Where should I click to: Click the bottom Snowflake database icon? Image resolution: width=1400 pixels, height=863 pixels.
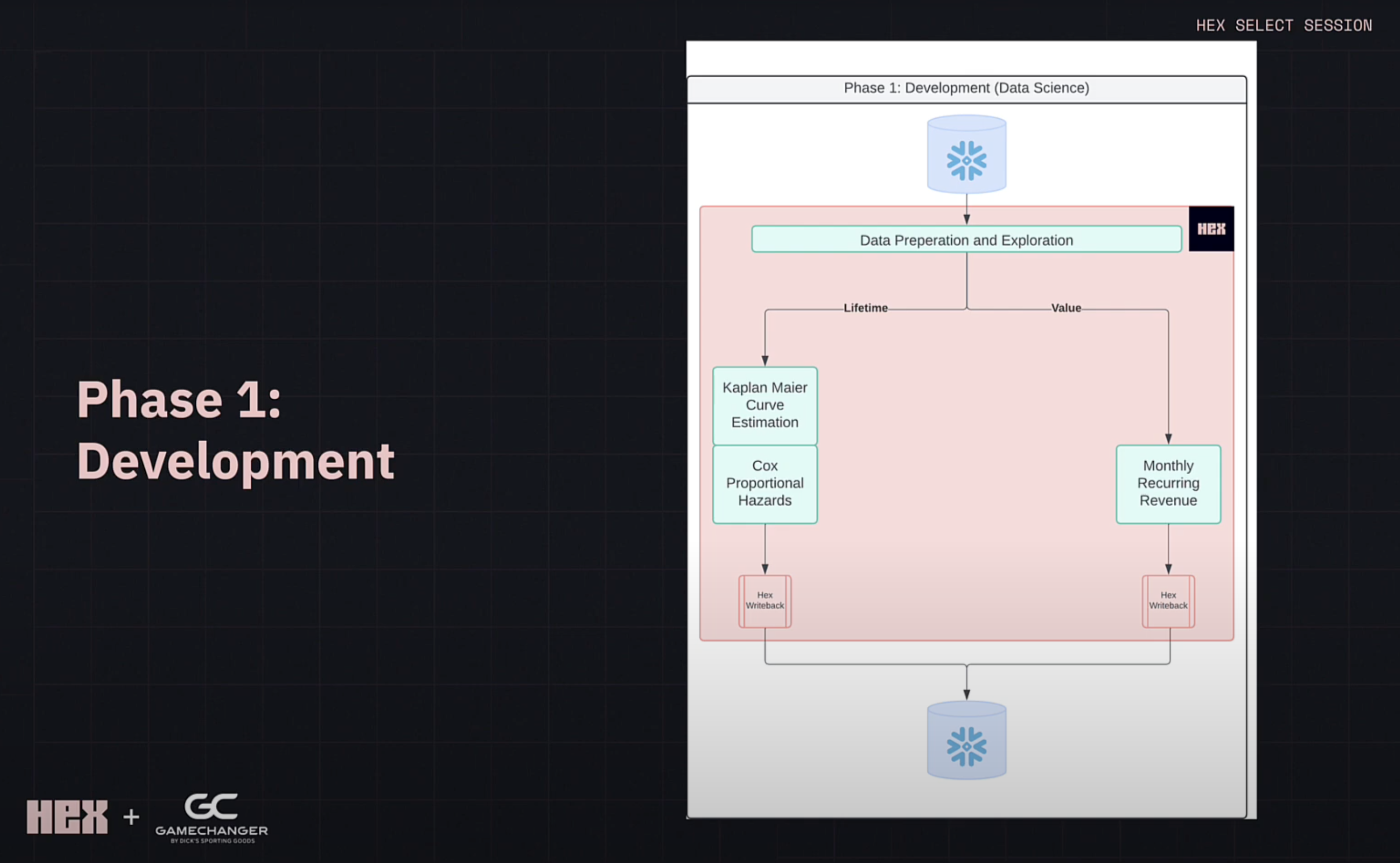966,740
